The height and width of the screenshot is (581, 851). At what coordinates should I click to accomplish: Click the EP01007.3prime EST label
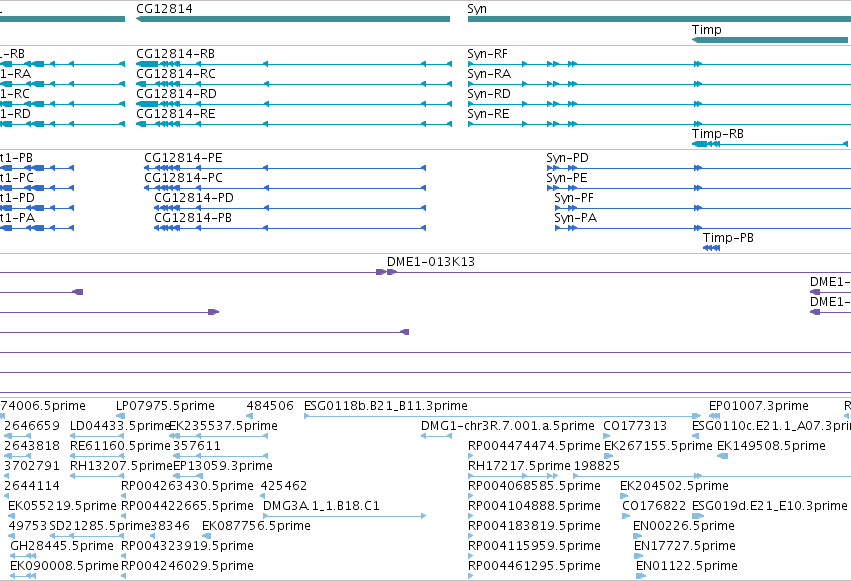tap(759, 406)
